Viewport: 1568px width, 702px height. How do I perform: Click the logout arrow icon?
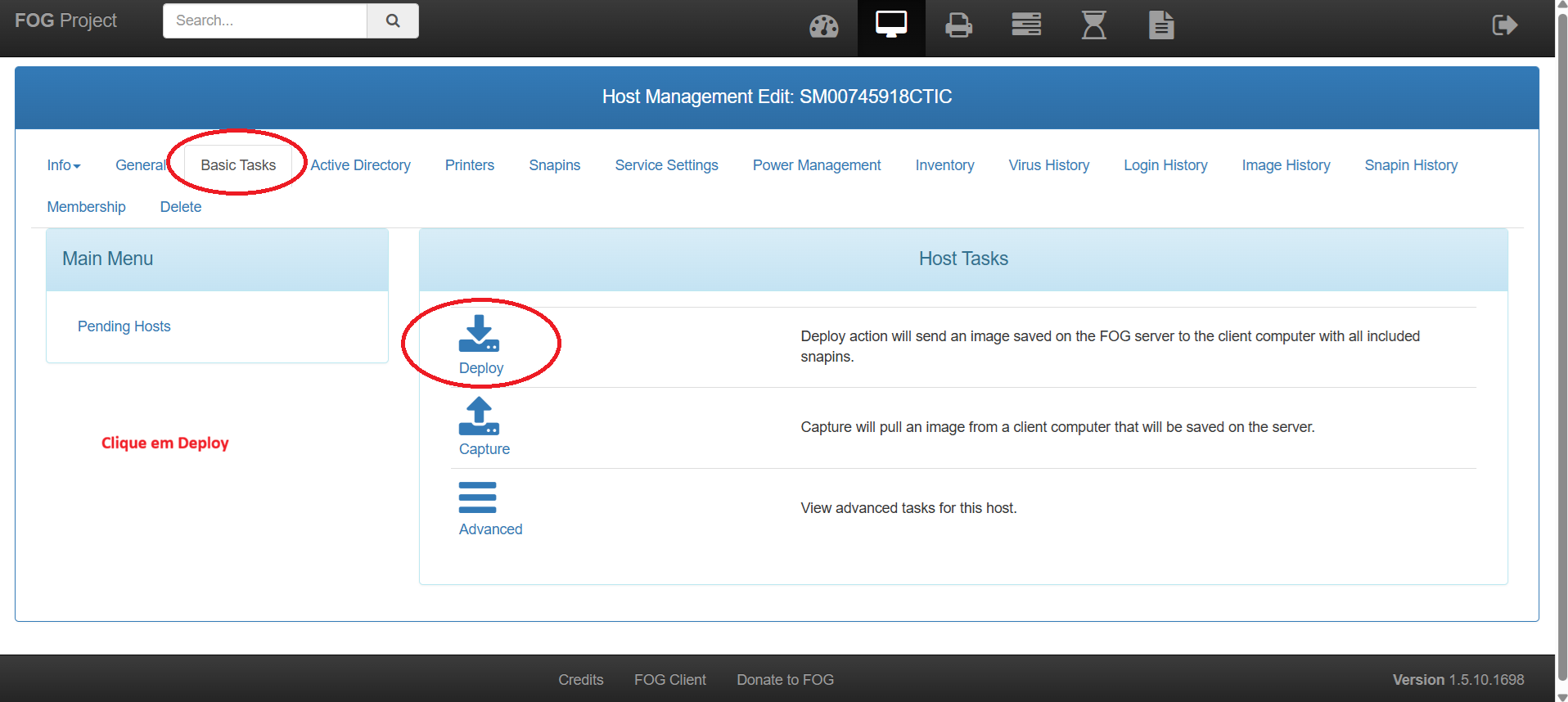[x=1504, y=25]
